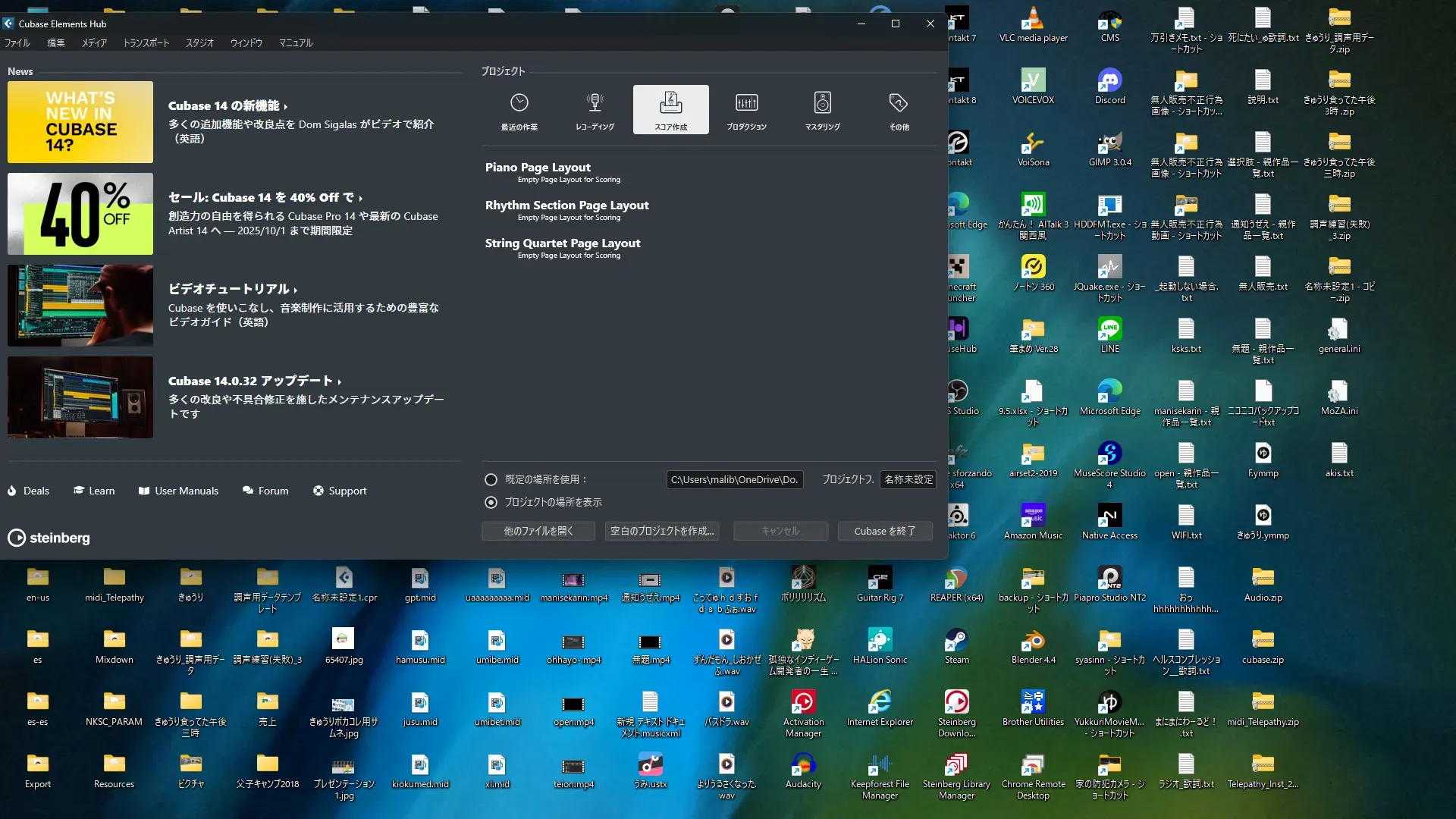The width and height of the screenshot is (1456, 819).
Task: Click the Open Other File button
Action: 538,531
